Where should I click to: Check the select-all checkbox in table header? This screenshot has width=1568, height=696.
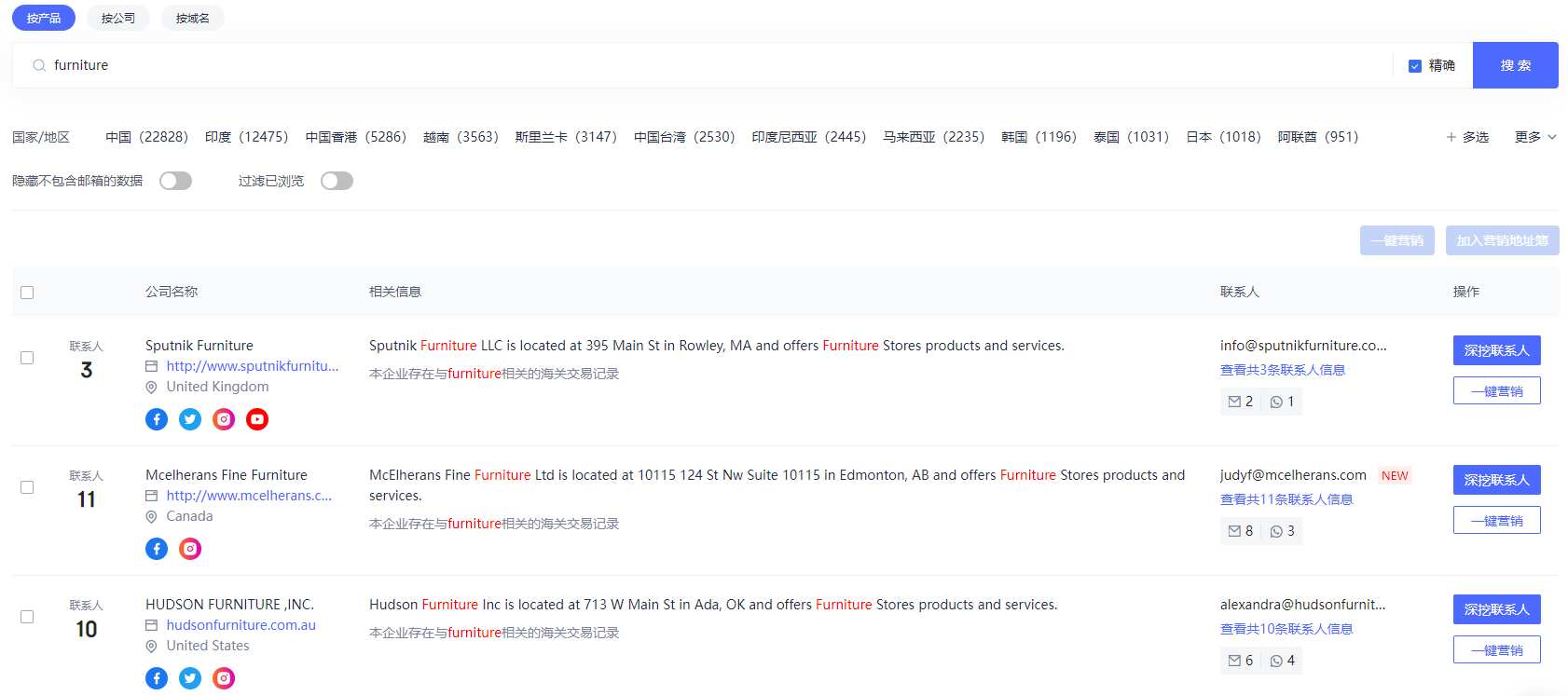pyautogui.click(x=27, y=293)
